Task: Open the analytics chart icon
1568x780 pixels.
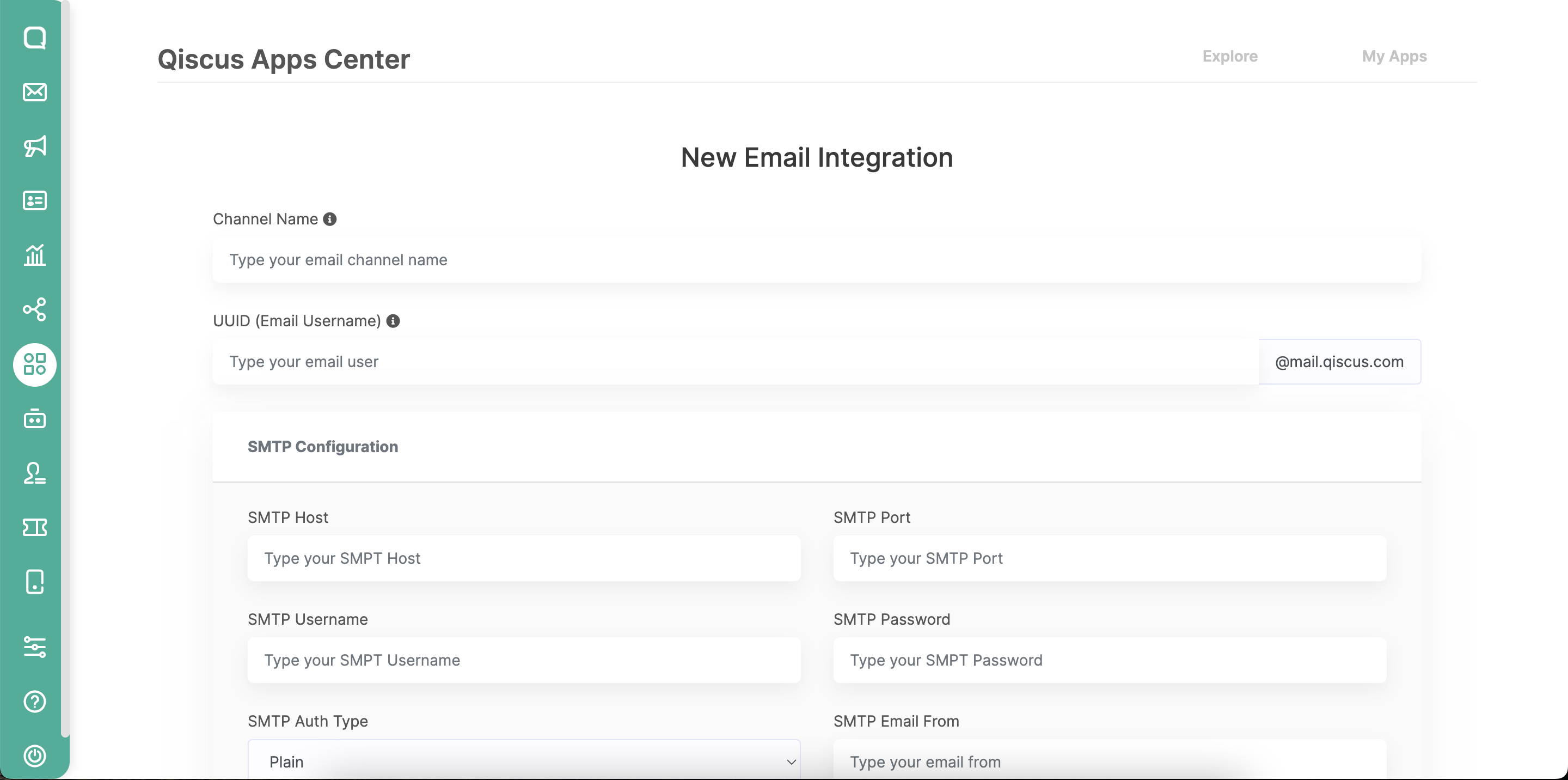Action: click(35, 254)
